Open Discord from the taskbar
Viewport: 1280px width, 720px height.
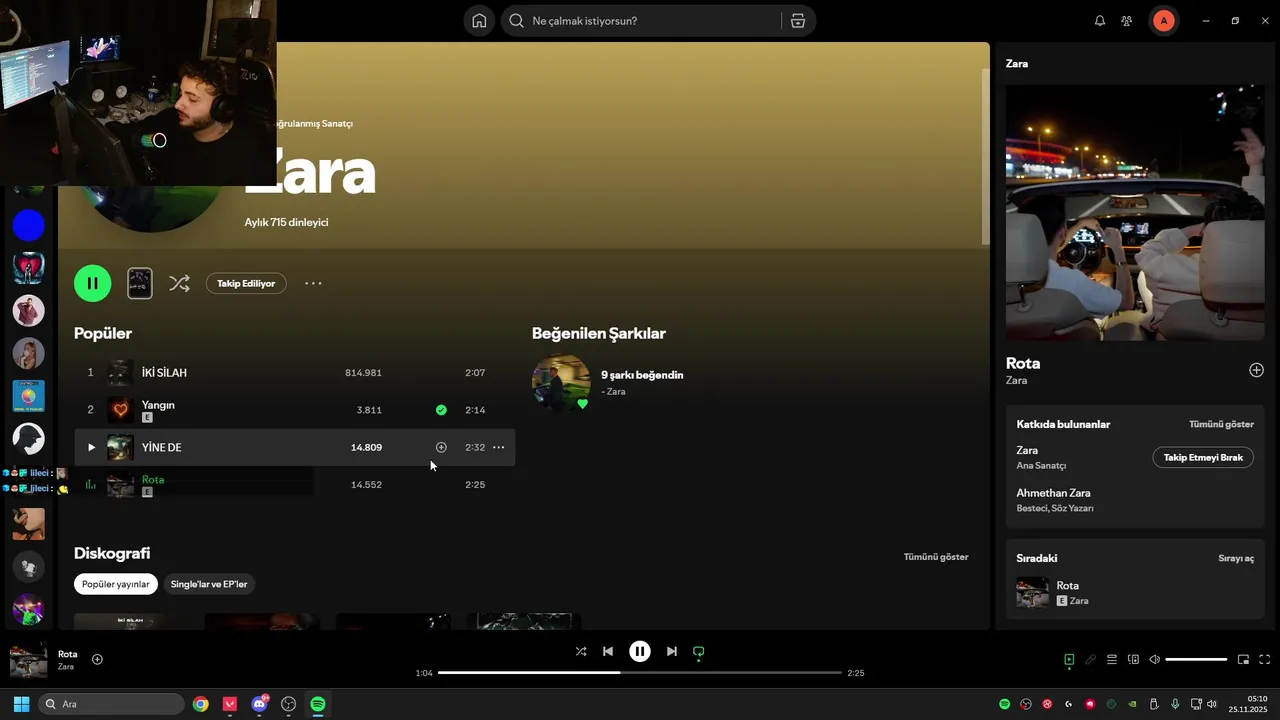pos(260,704)
